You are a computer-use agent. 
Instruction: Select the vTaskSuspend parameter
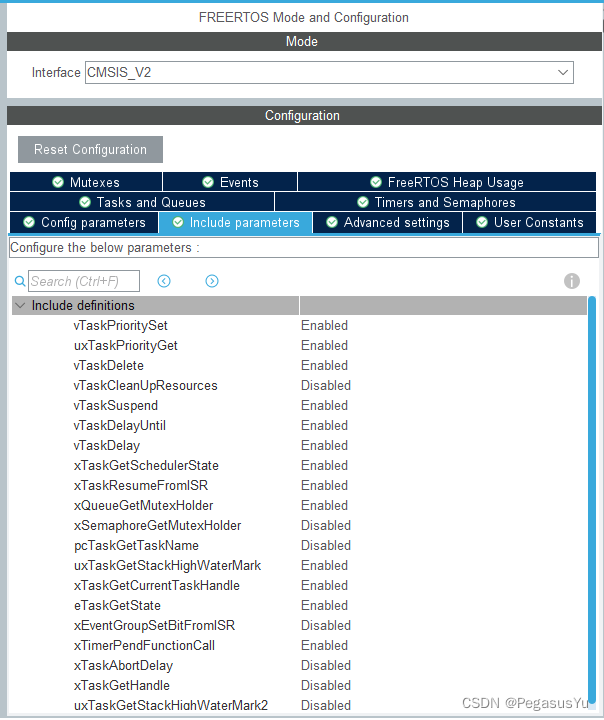(115, 405)
